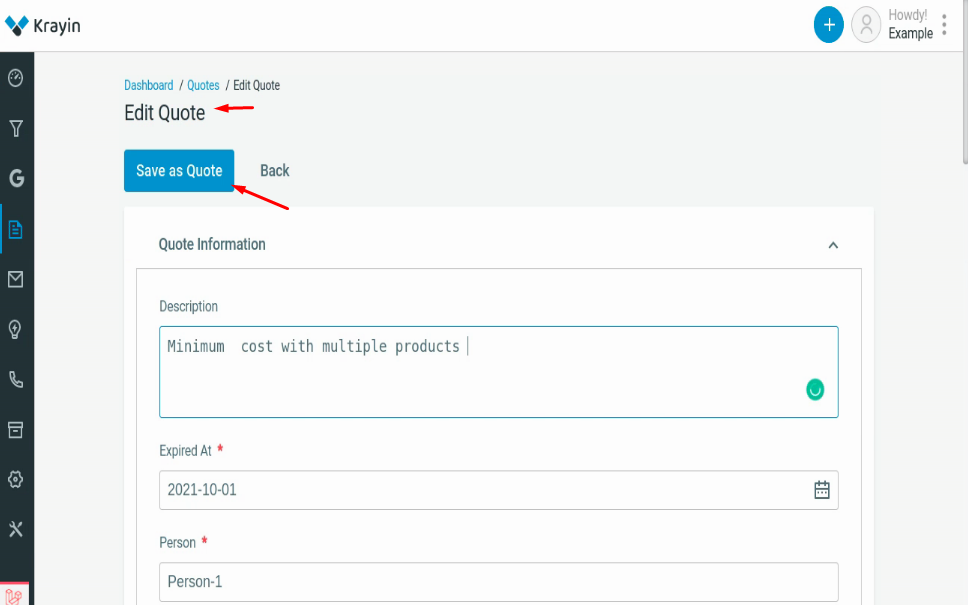The width and height of the screenshot is (968, 605).
Task: Open the Dashboard speedometer icon in sidebar
Action: click(x=16, y=78)
